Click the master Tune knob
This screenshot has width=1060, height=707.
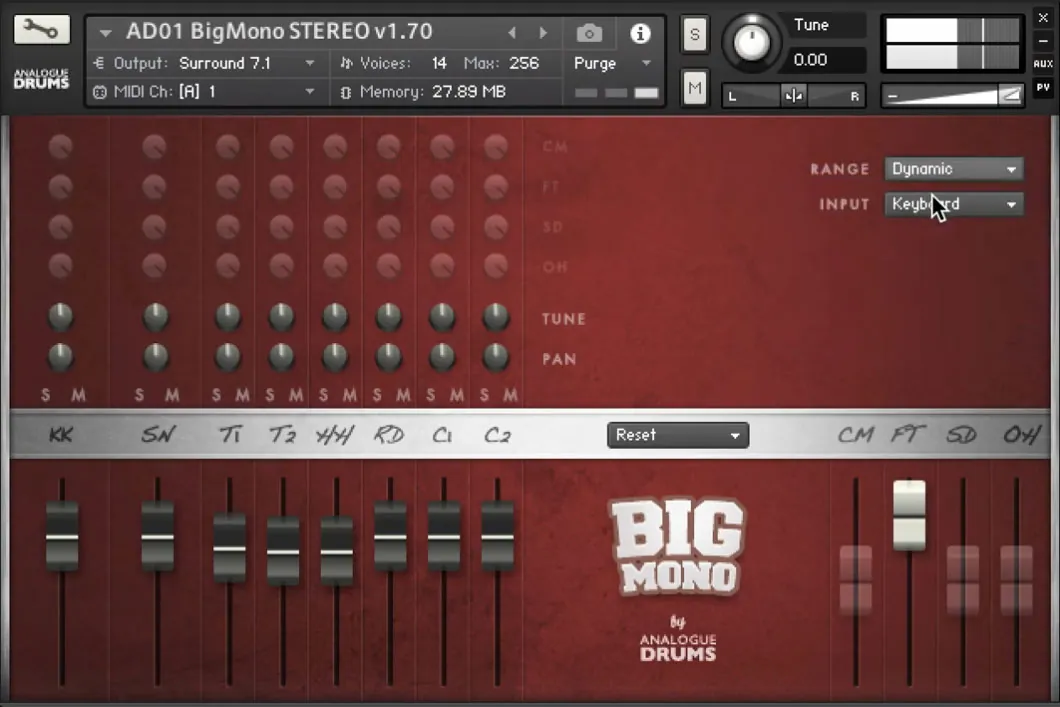751,42
